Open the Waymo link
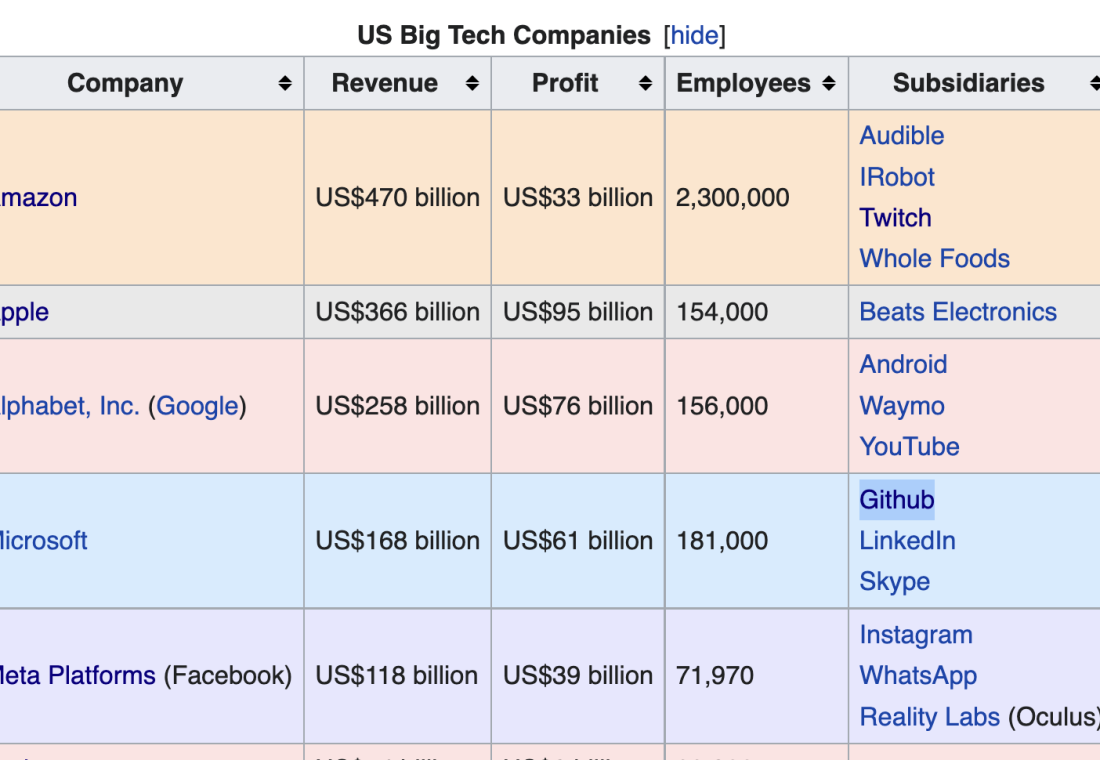Image resolution: width=1100 pixels, height=760 pixels. tap(901, 406)
